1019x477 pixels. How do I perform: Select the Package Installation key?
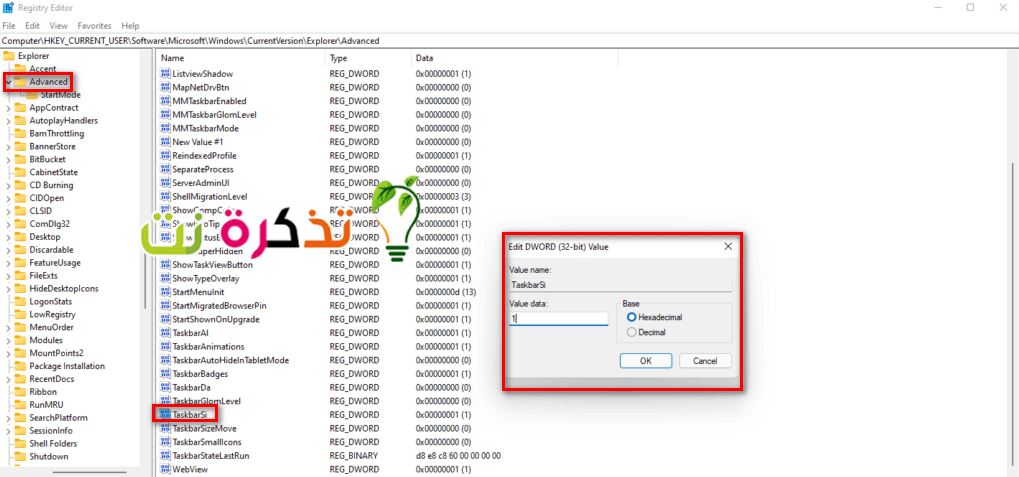click(x=66, y=366)
